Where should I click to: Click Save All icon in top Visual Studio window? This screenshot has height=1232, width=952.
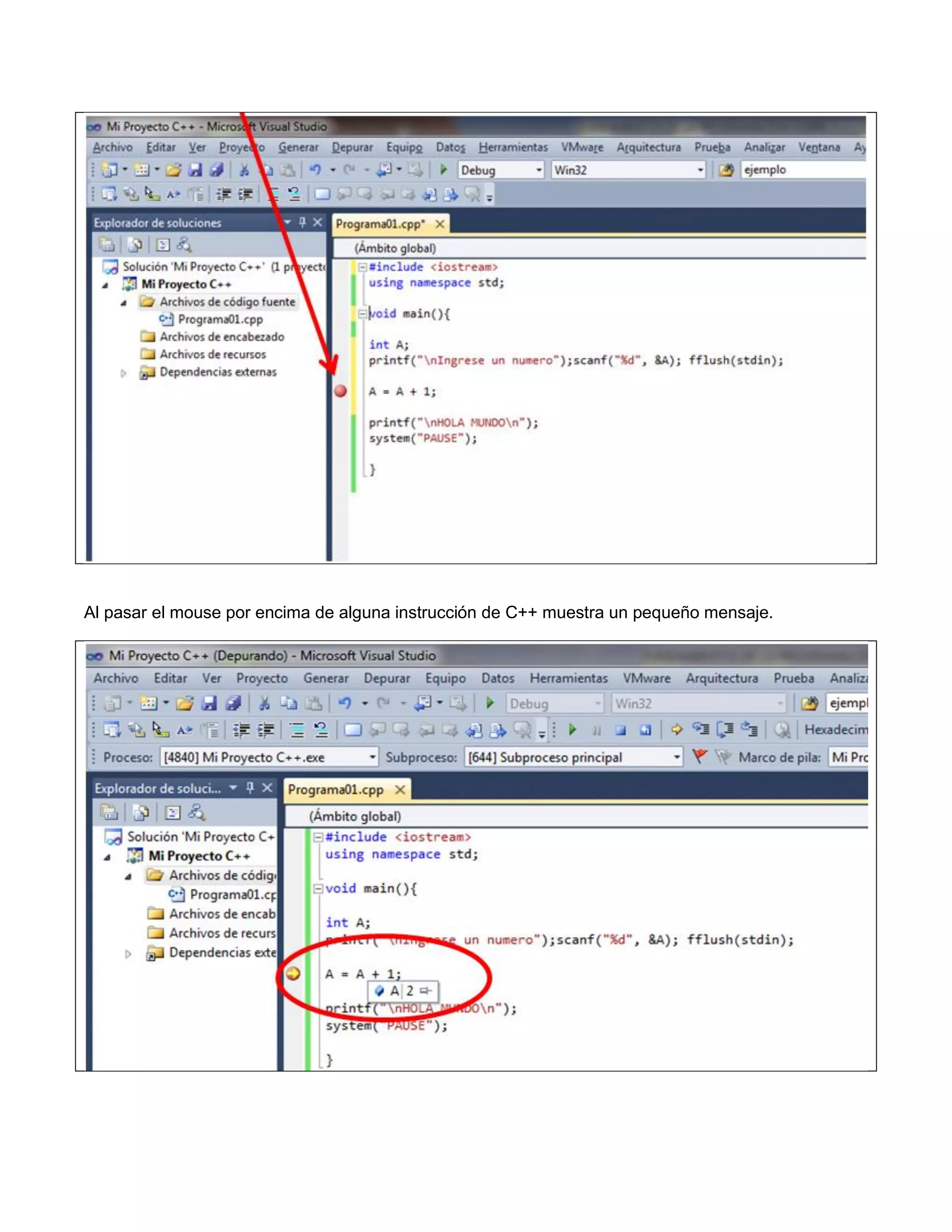216,169
